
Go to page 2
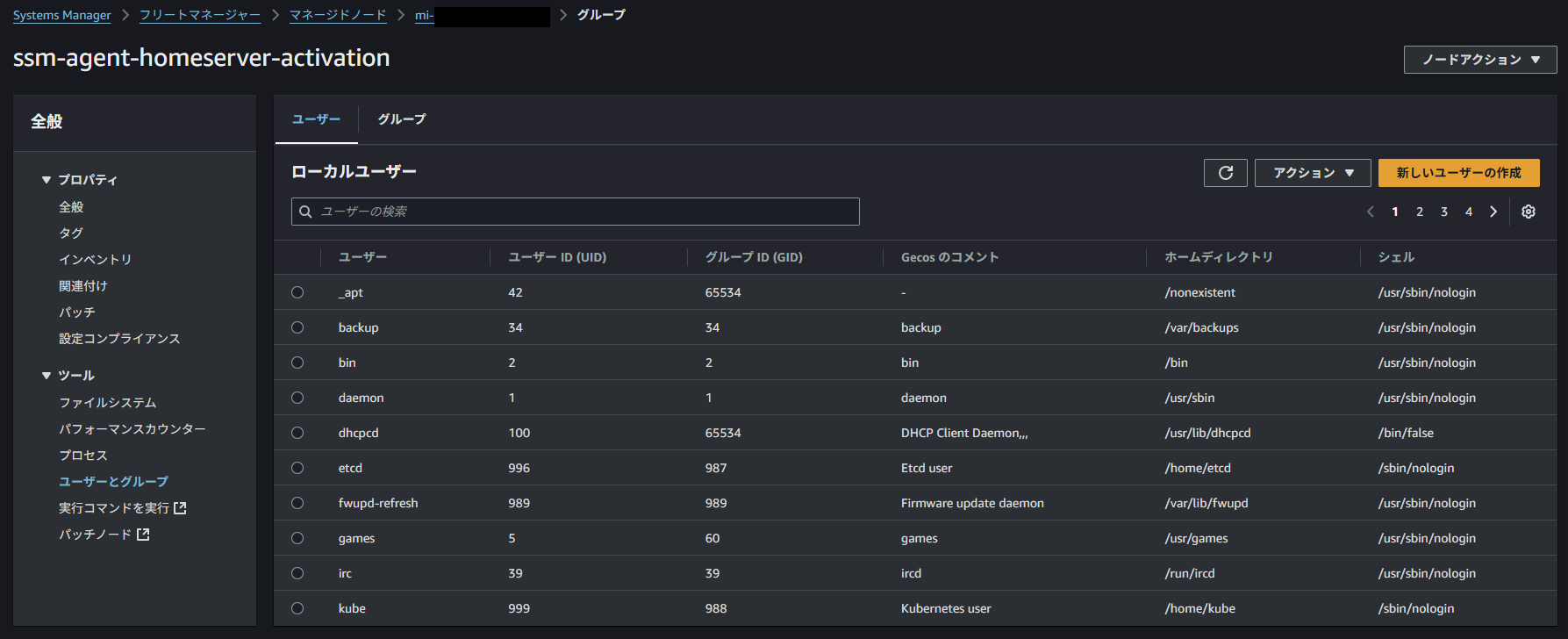[x=1419, y=212]
